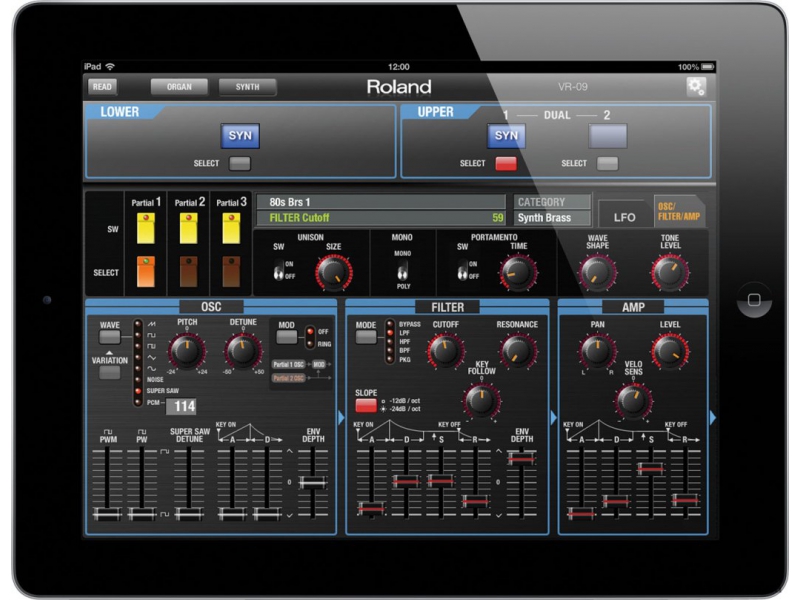Adjust the TONE LEVEL knob
The height and width of the screenshot is (600, 800).
[670, 272]
